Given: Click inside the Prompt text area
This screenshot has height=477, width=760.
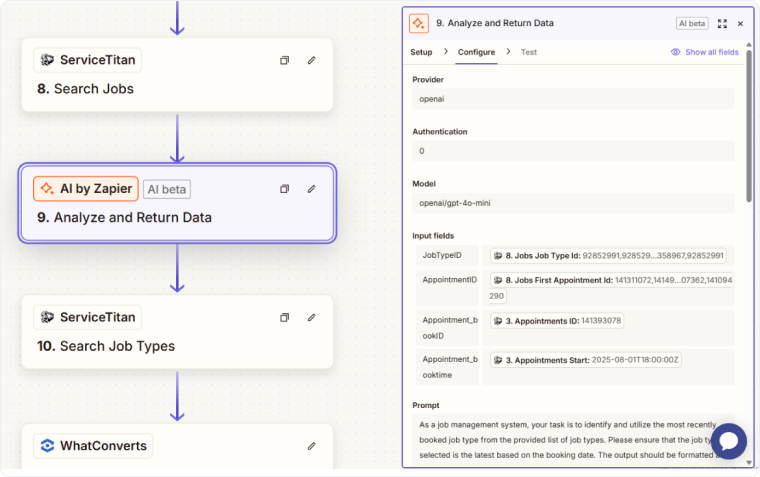Looking at the screenshot, I should pyautogui.click(x=573, y=440).
